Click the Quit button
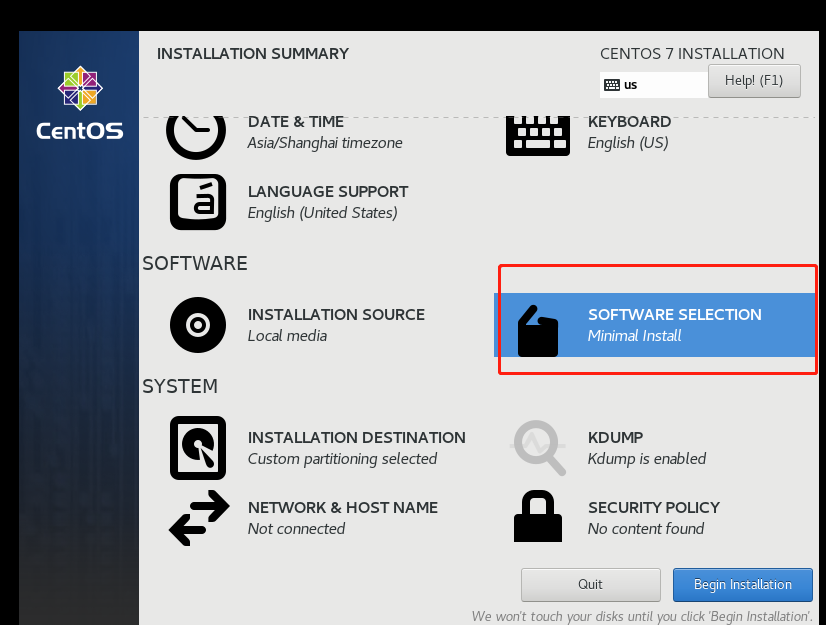 point(591,584)
